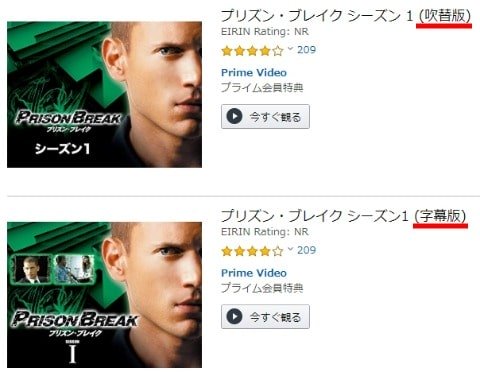Click play icon on dubbed version watch button
Image resolution: width=480 pixels, height=372 pixels.
pos(234,117)
